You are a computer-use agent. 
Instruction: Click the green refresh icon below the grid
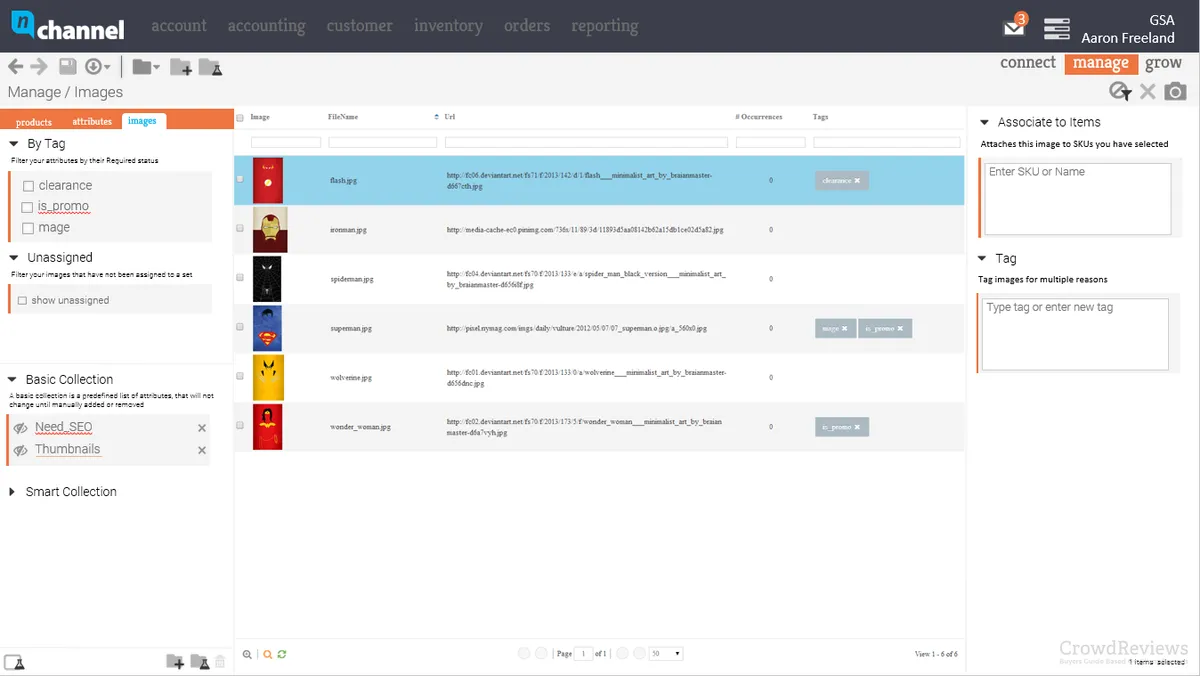[x=282, y=654]
